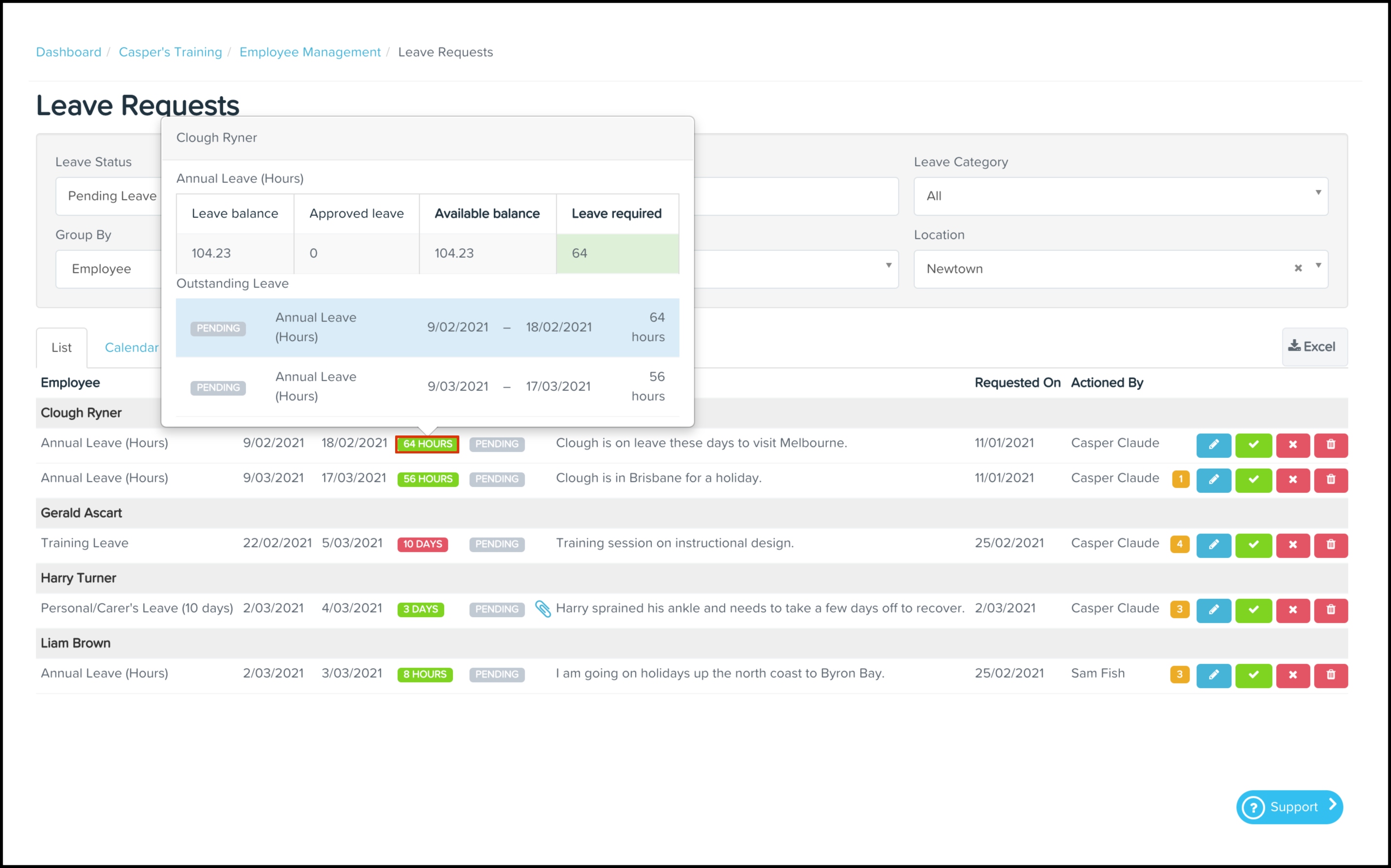Select the List tab

pyautogui.click(x=61, y=347)
